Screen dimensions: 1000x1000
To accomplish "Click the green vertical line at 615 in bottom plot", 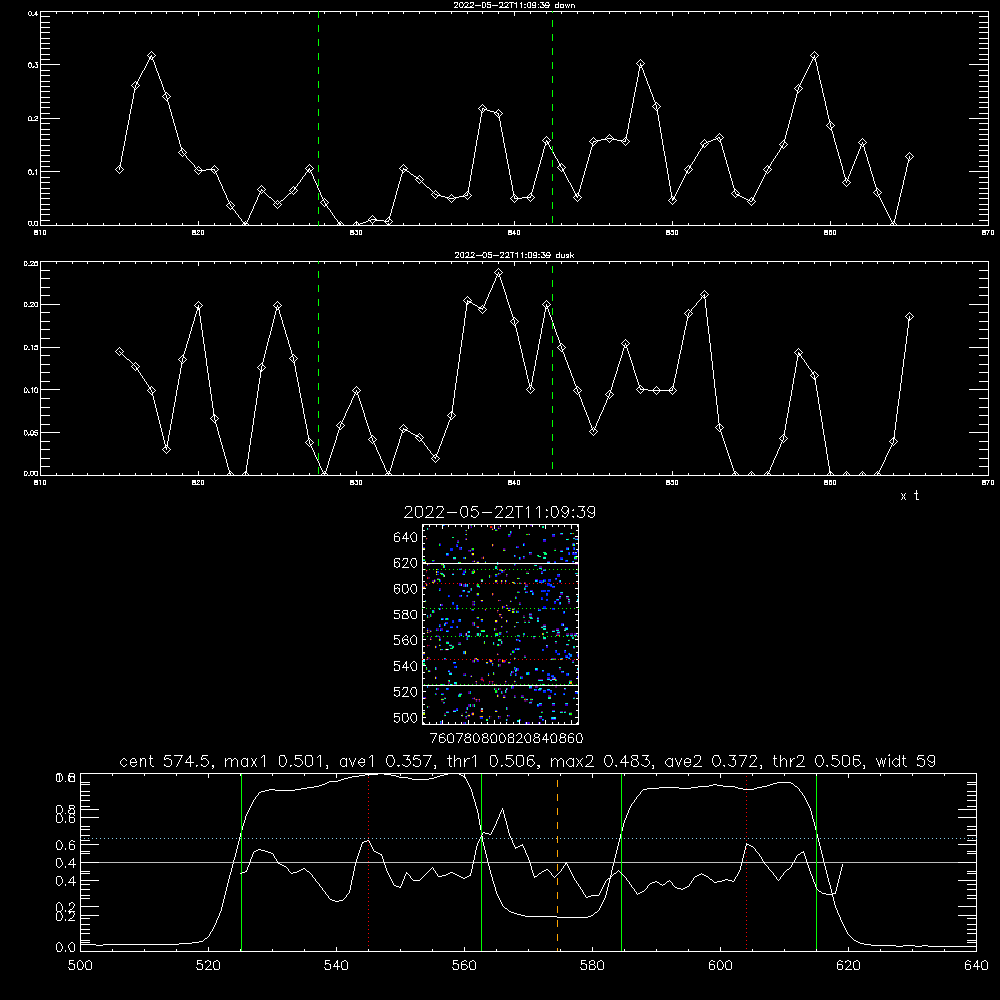I will (816, 862).
